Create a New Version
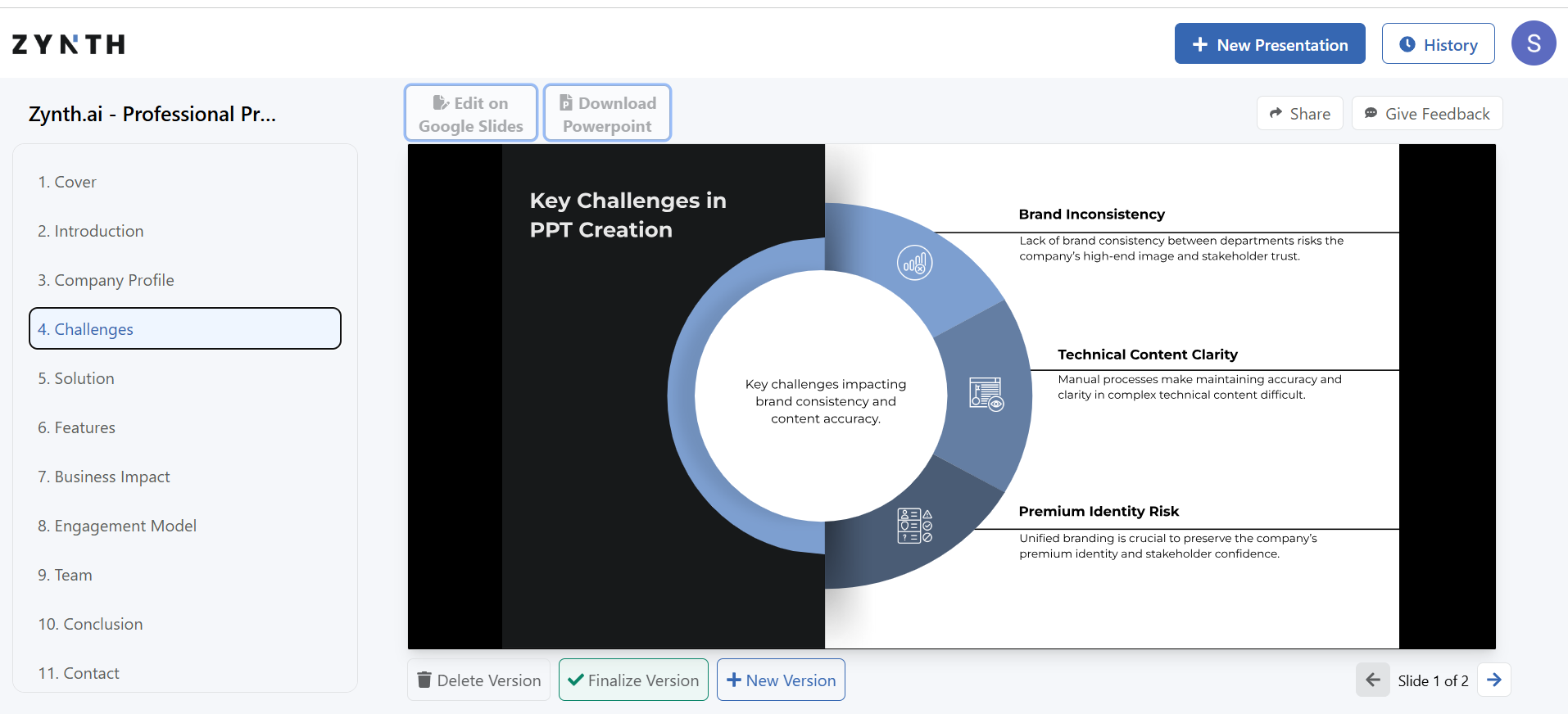 (x=781, y=680)
